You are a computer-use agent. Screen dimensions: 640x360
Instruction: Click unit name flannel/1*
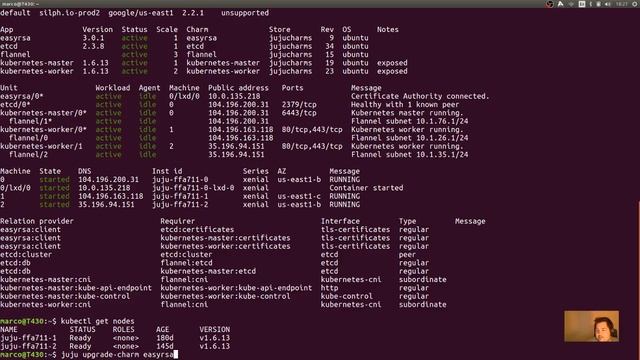click(x=30, y=121)
